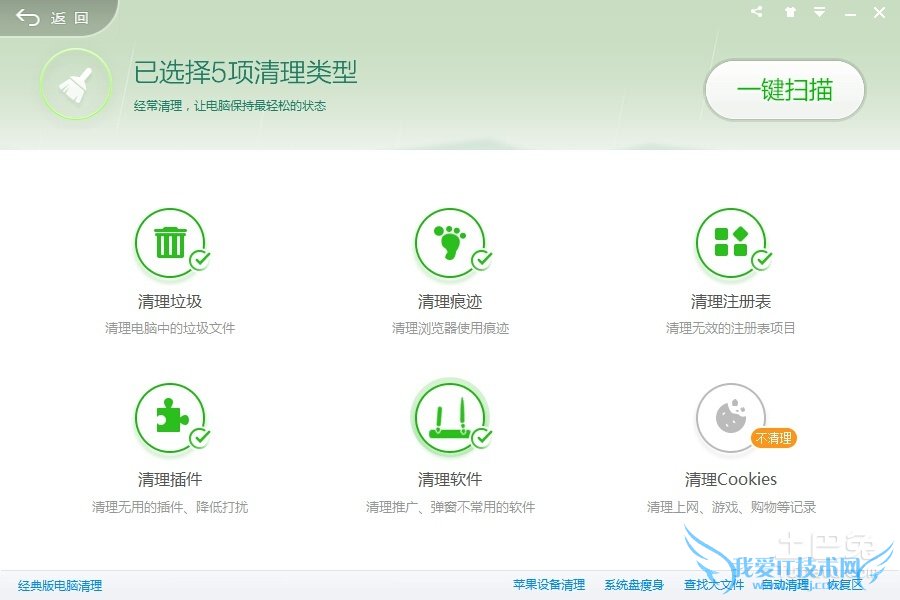
Task: Uncheck the 清理注册表 checkmark badge
Action: 762,260
